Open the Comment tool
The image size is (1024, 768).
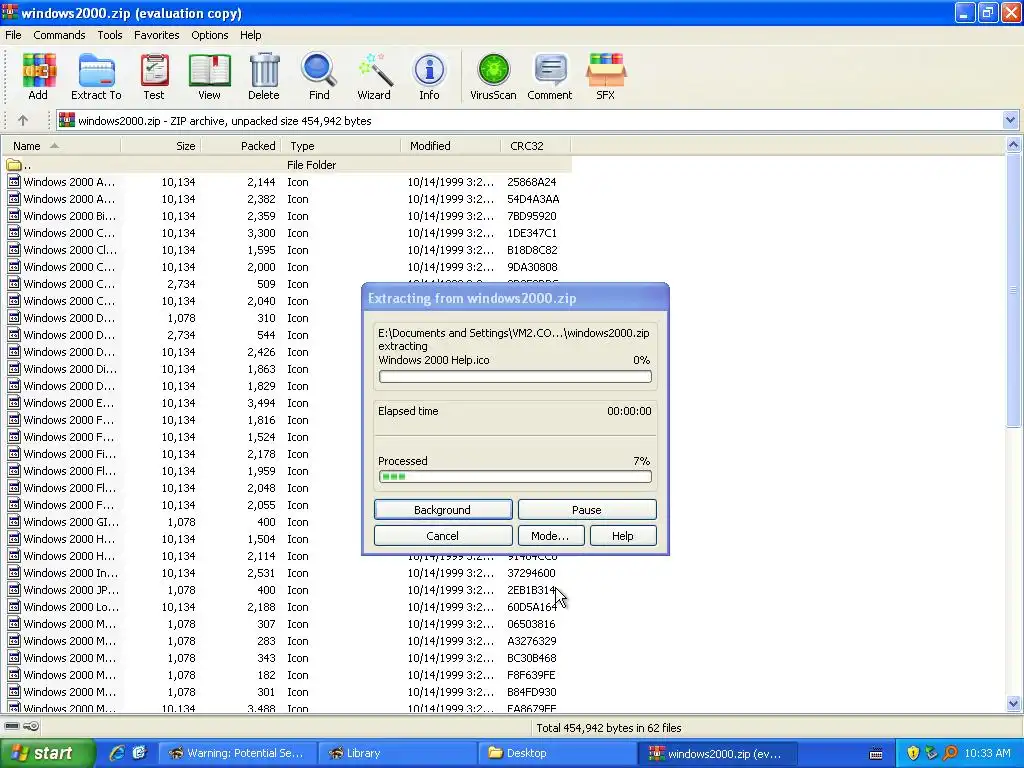click(550, 76)
